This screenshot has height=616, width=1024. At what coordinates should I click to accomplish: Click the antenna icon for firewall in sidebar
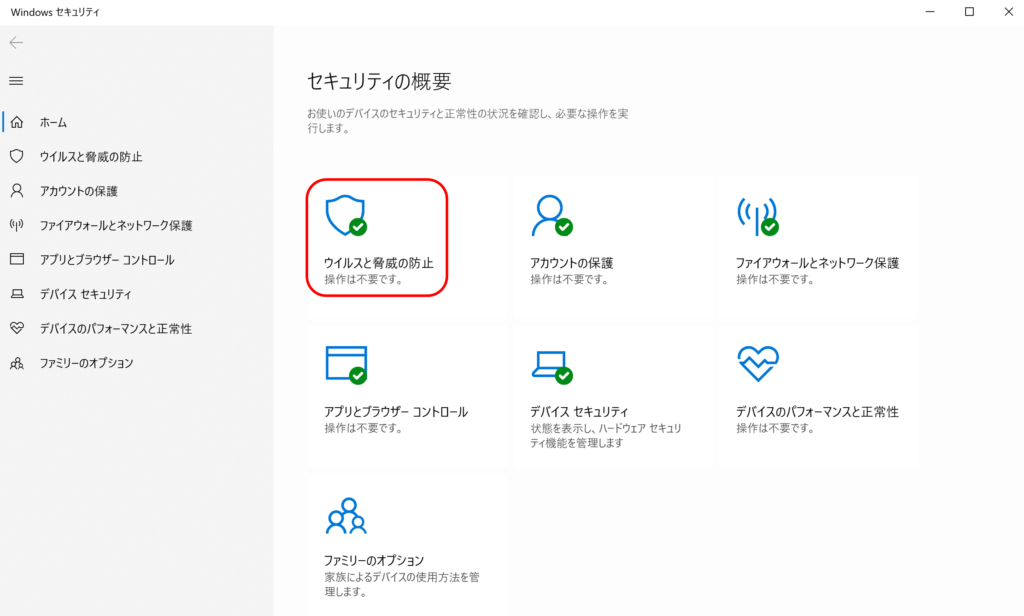coord(17,225)
